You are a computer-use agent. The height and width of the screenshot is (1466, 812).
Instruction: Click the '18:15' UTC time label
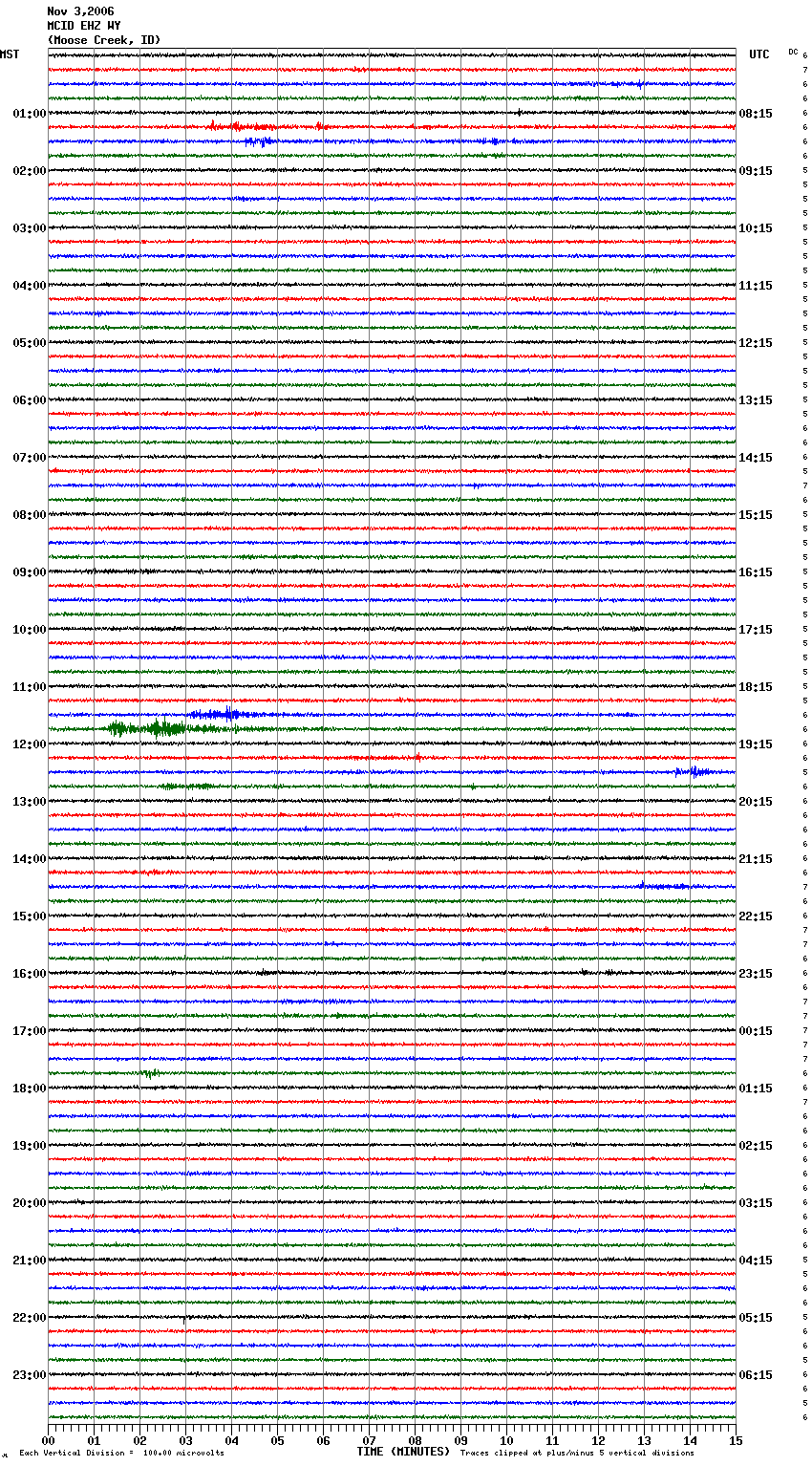(756, 687)
